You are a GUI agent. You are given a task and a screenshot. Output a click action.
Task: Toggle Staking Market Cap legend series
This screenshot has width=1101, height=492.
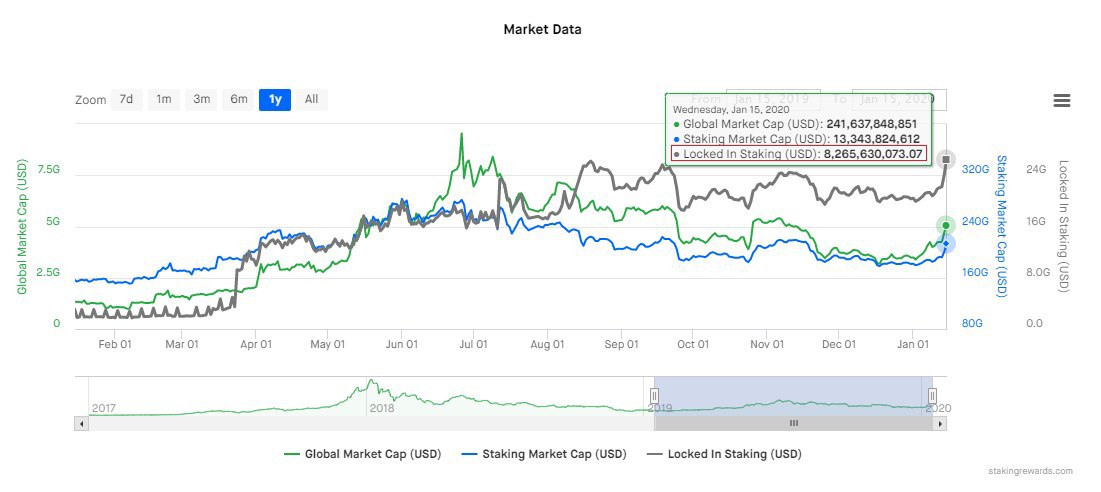pos(543,454)
